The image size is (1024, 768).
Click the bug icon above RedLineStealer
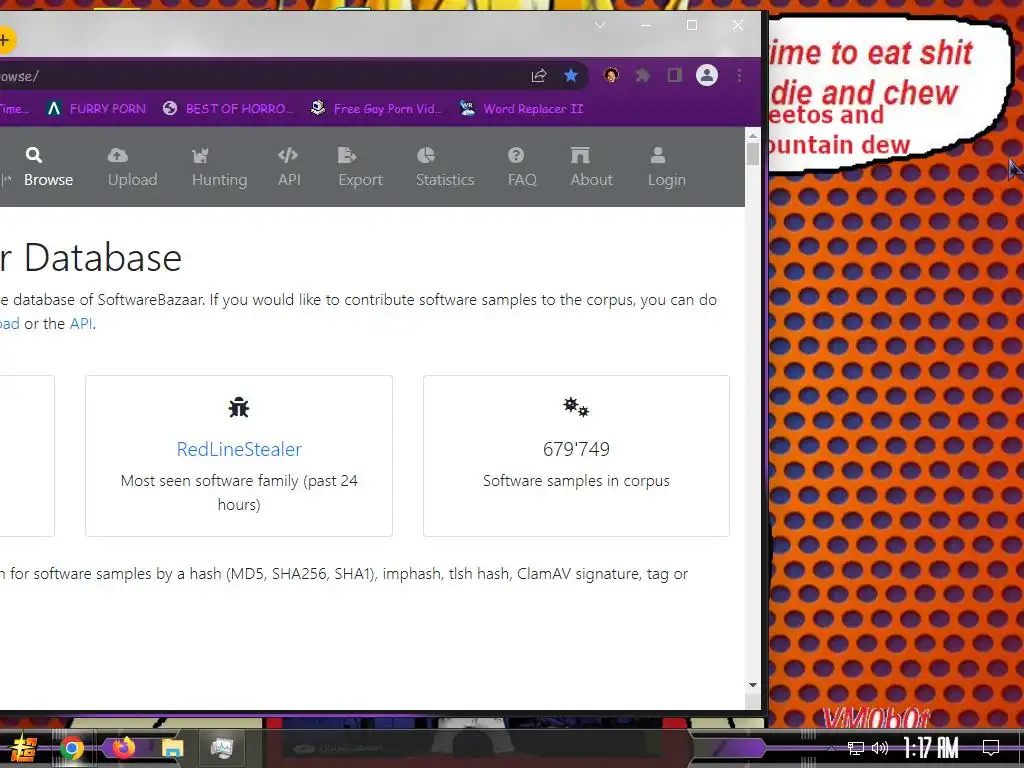coord(239,408)
